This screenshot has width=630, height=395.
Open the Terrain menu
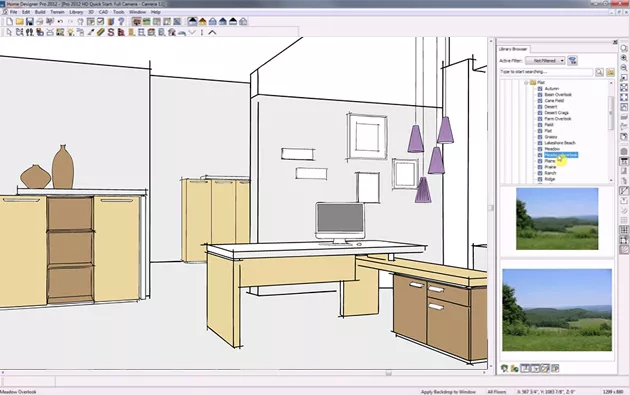pos(57,12)
